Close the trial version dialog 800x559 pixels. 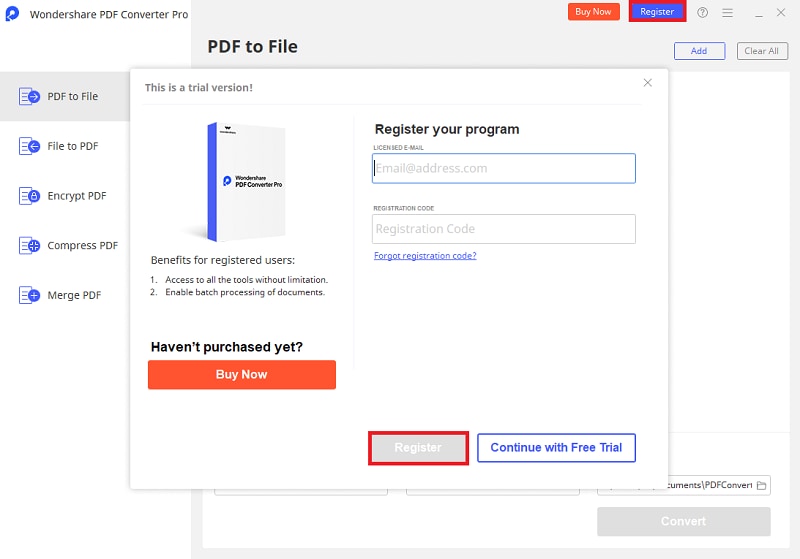tap(647, 83)
